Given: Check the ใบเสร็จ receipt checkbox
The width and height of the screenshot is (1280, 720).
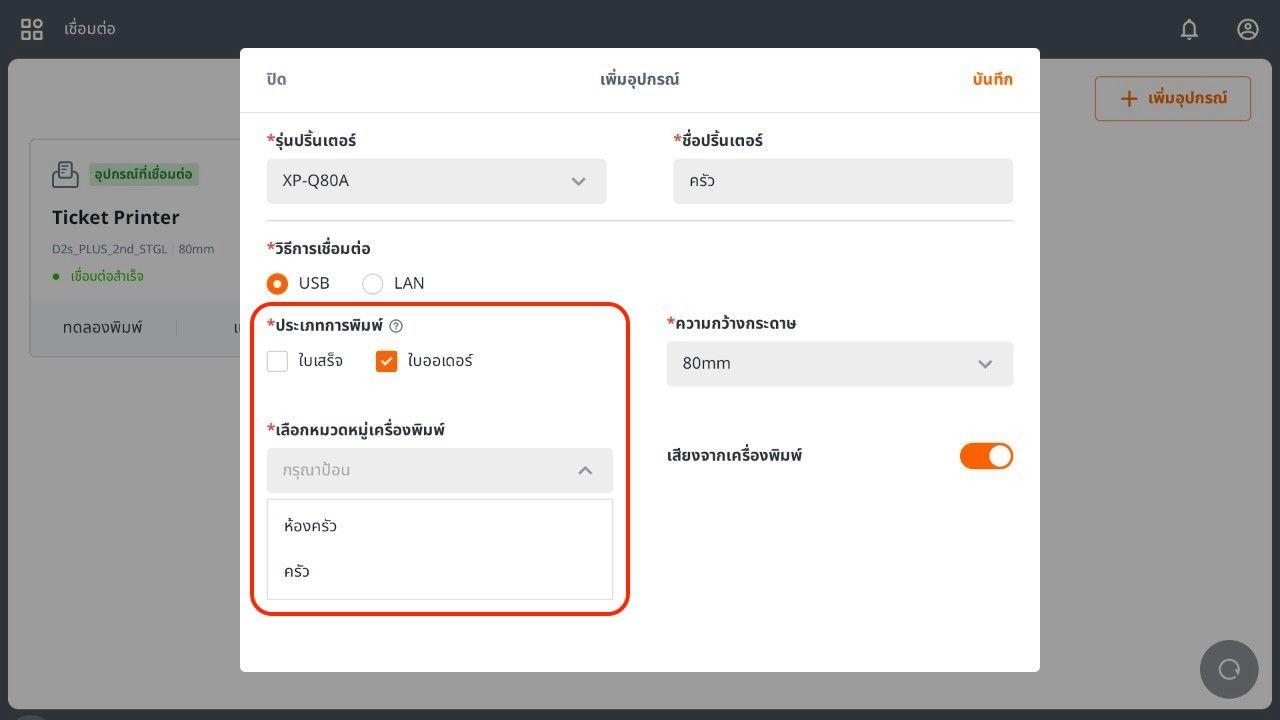Looking at the screenshot, I should (278, 361).
